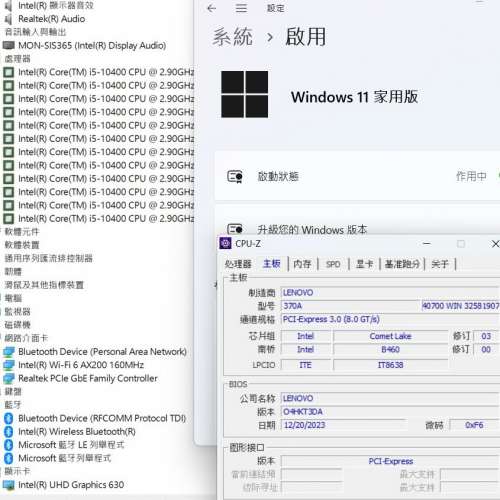Click BIOS date 12/20/2023 field

pyautogui.click(x=343, y=425)
